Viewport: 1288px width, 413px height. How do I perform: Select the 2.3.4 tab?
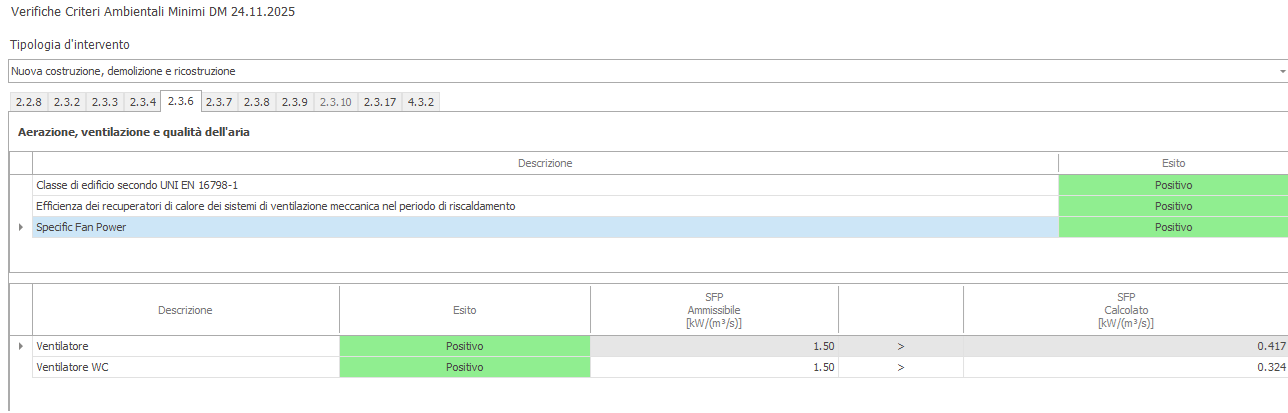coord(143,102)
